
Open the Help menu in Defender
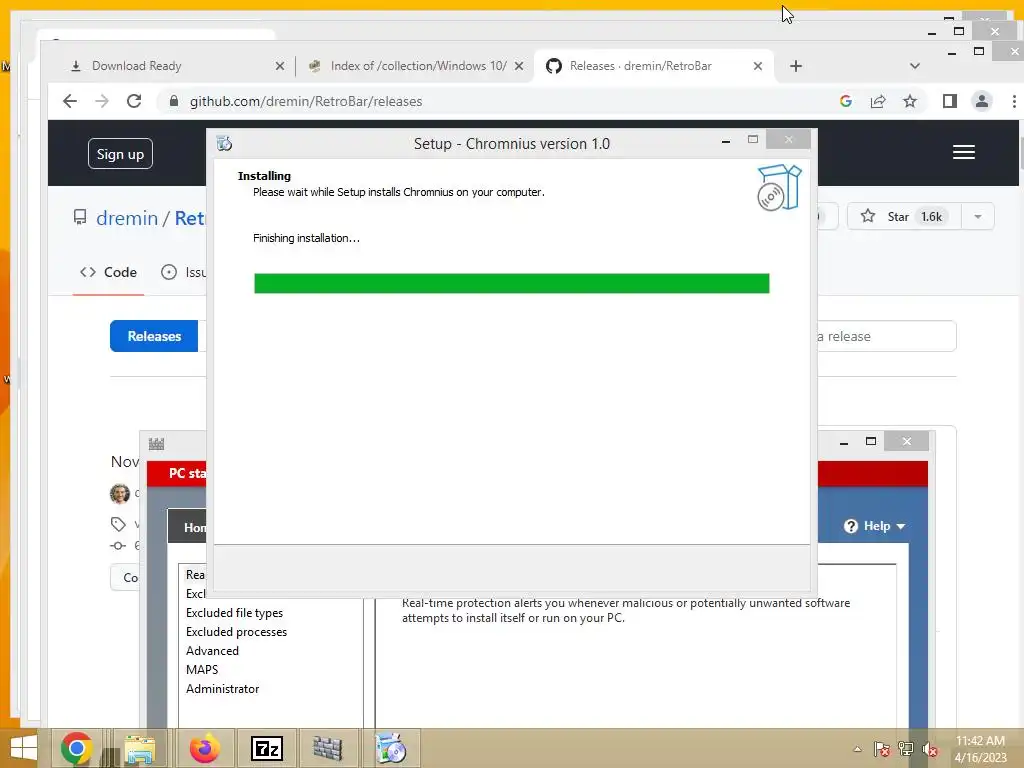pos(874,526)
